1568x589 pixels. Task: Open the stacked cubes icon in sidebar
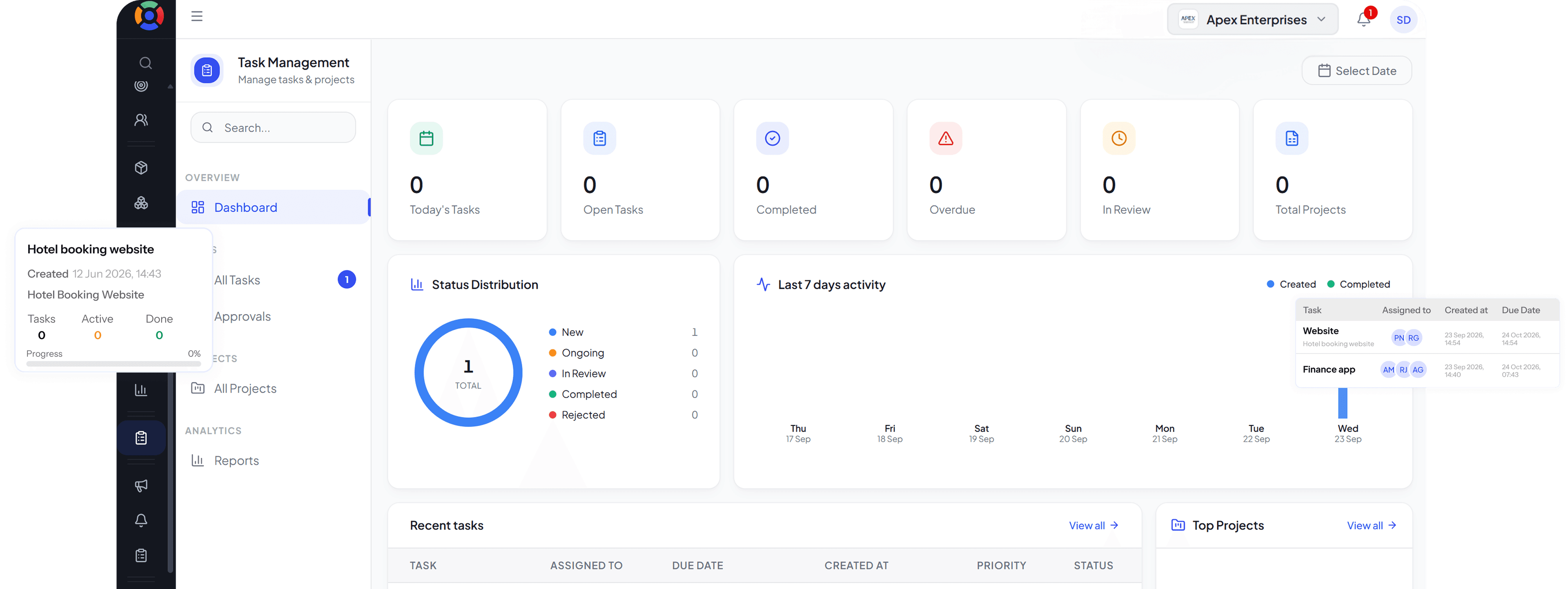tap(141, 202)
